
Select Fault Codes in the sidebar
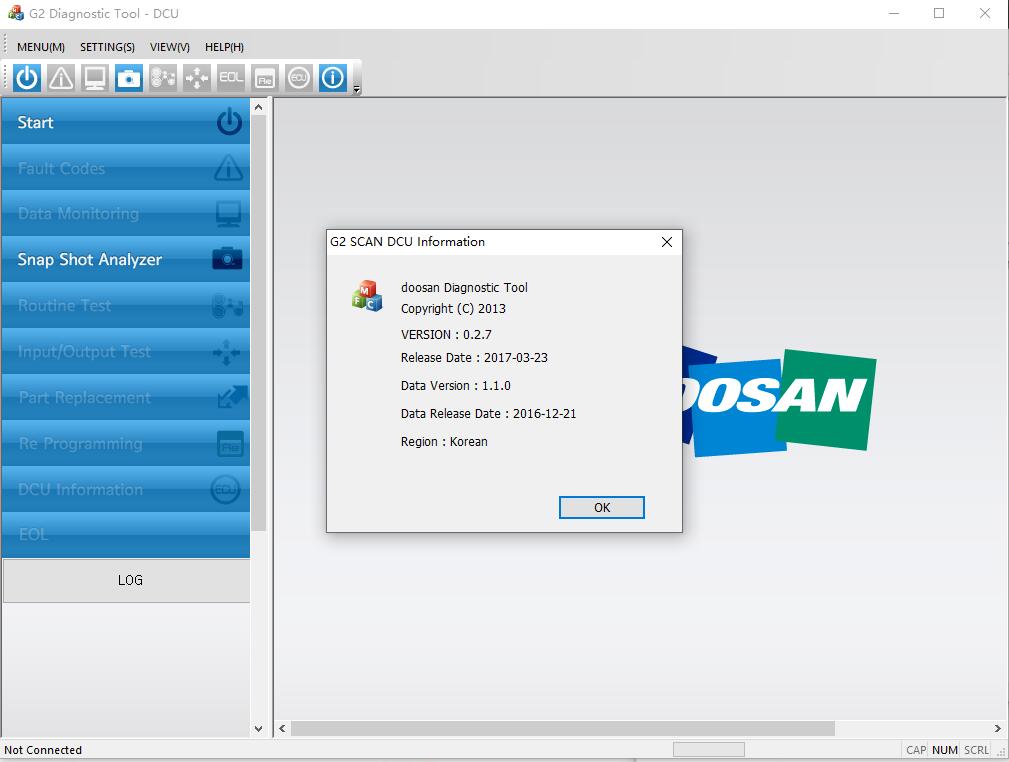tap(125, 167)
